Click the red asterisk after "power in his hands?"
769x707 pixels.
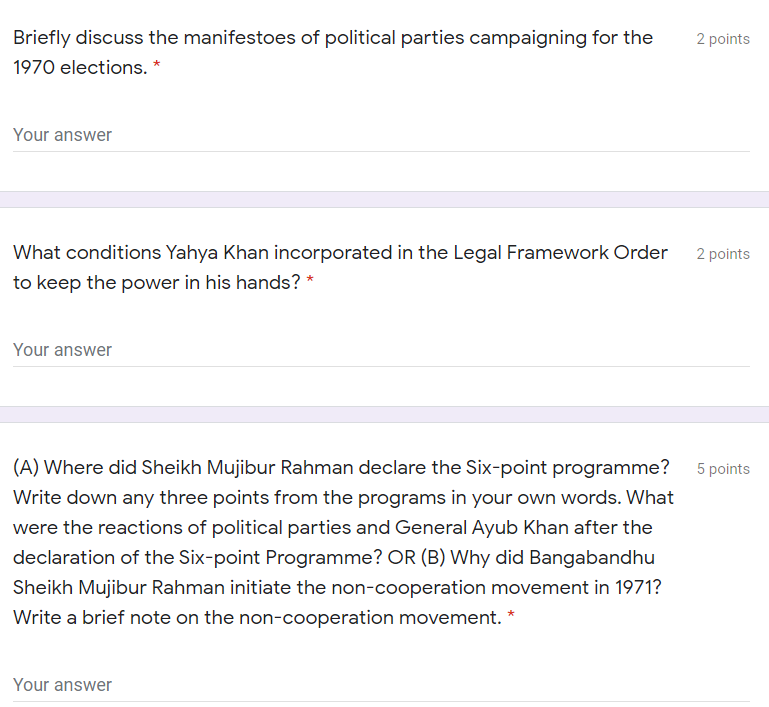pos(310,280)
